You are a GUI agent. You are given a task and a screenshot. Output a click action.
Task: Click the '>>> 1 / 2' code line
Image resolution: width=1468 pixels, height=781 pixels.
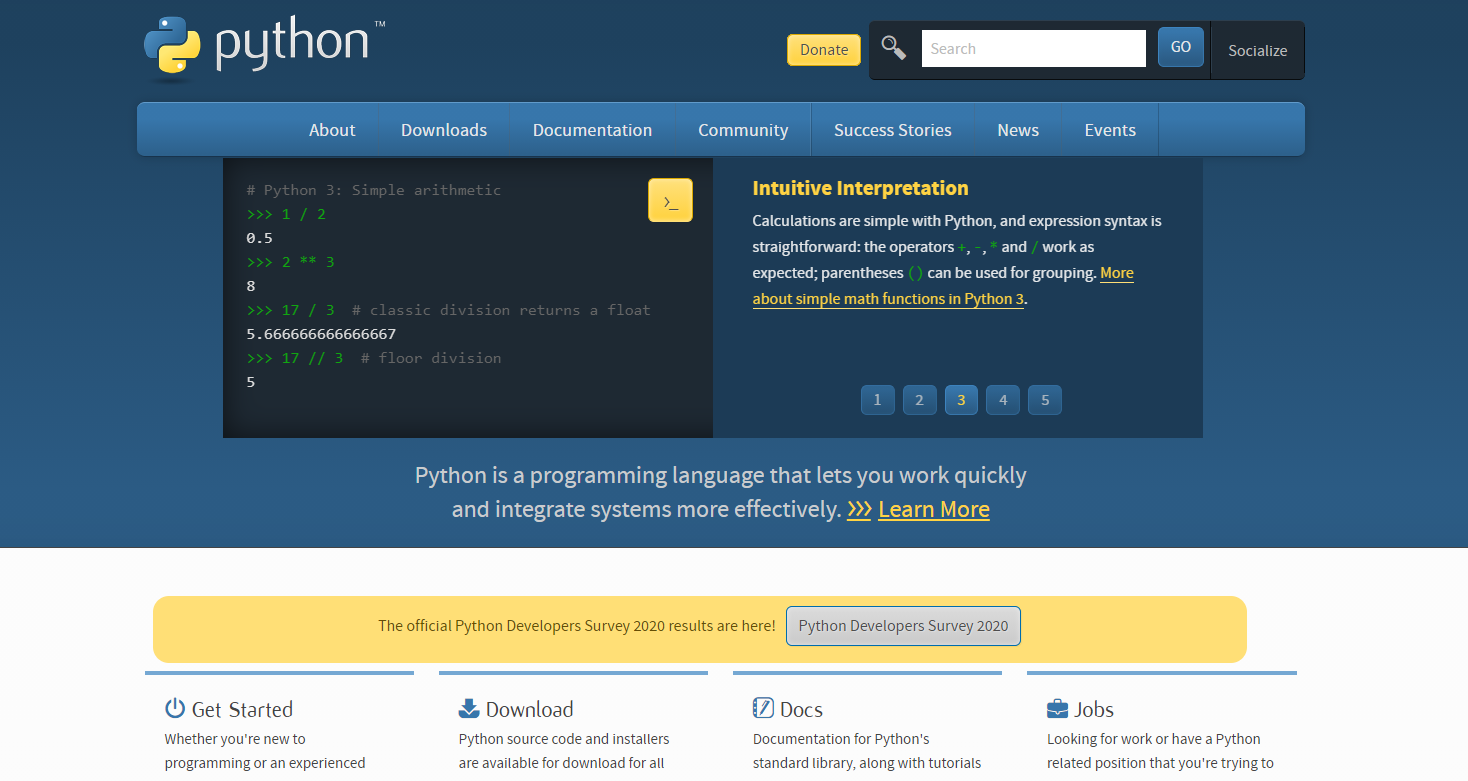286,214
